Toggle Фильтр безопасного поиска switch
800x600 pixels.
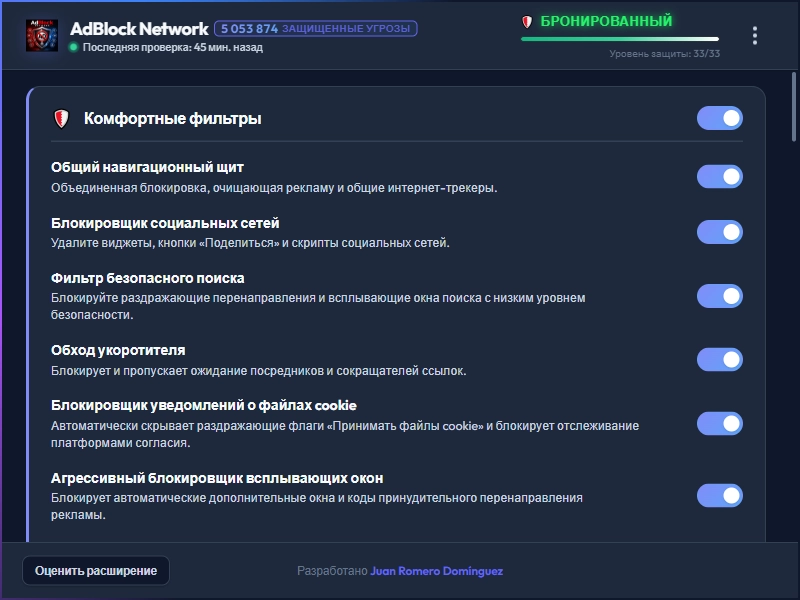click(719, 296)
